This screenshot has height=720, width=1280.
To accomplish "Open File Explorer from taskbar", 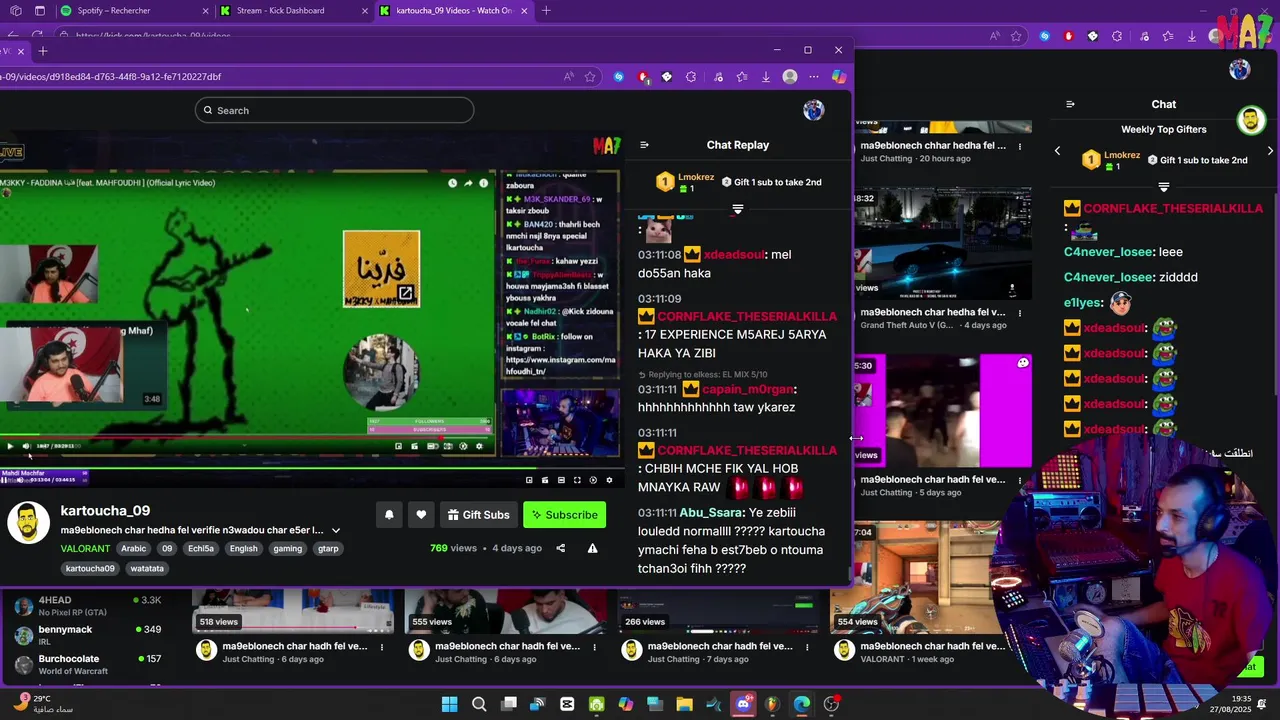I will 684,704.
